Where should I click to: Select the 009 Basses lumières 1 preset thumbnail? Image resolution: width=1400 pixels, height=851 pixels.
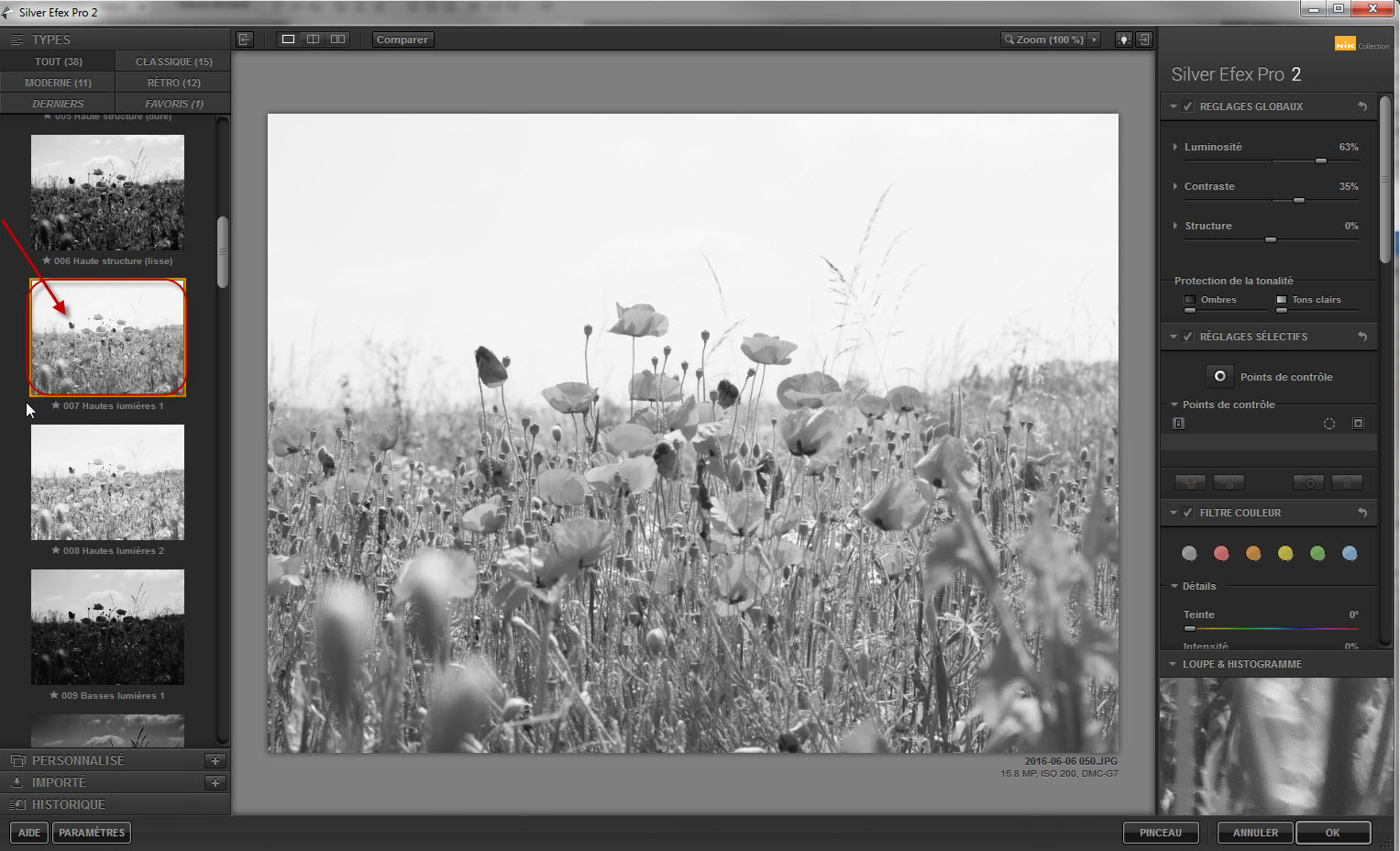pos(107,627)
